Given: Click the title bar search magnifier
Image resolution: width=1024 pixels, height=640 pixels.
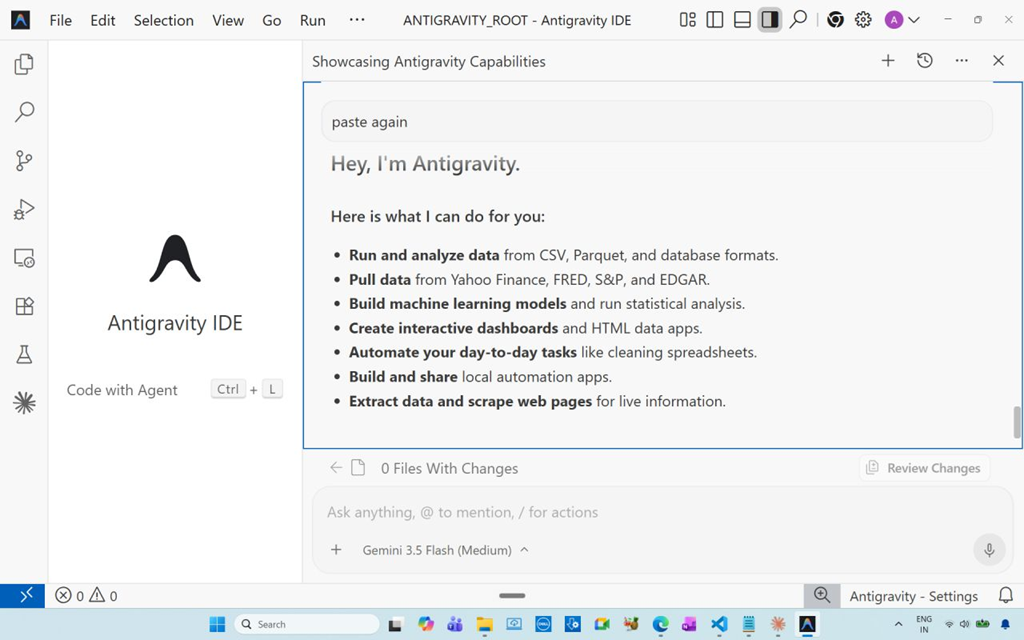Looking at the screenshot, I should 797,20.
